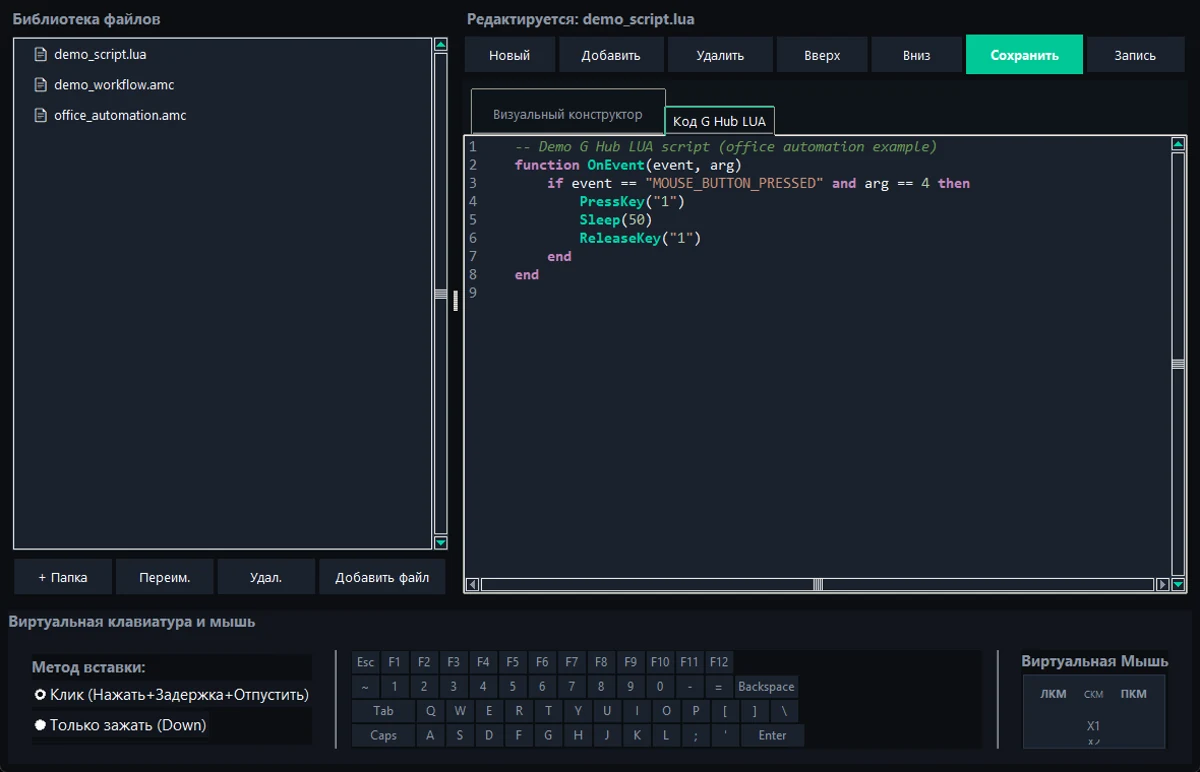Image resolution: width=1200 pixels, height=772 pixels.
Task: Click left bracket key on virtual keyboard
Action: tap(725, 711)
